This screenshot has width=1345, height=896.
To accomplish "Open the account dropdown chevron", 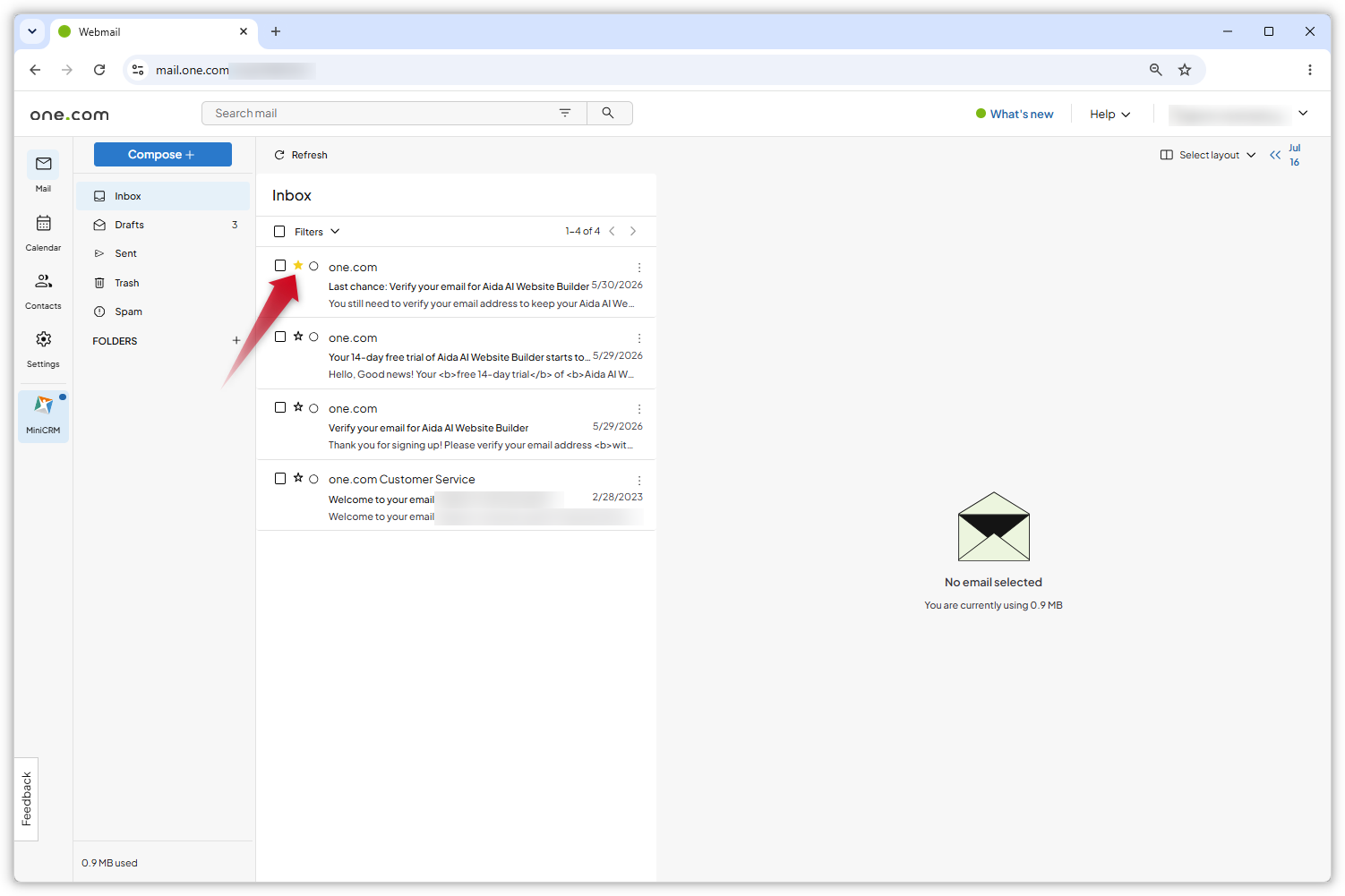I will tap(1303, 113).
